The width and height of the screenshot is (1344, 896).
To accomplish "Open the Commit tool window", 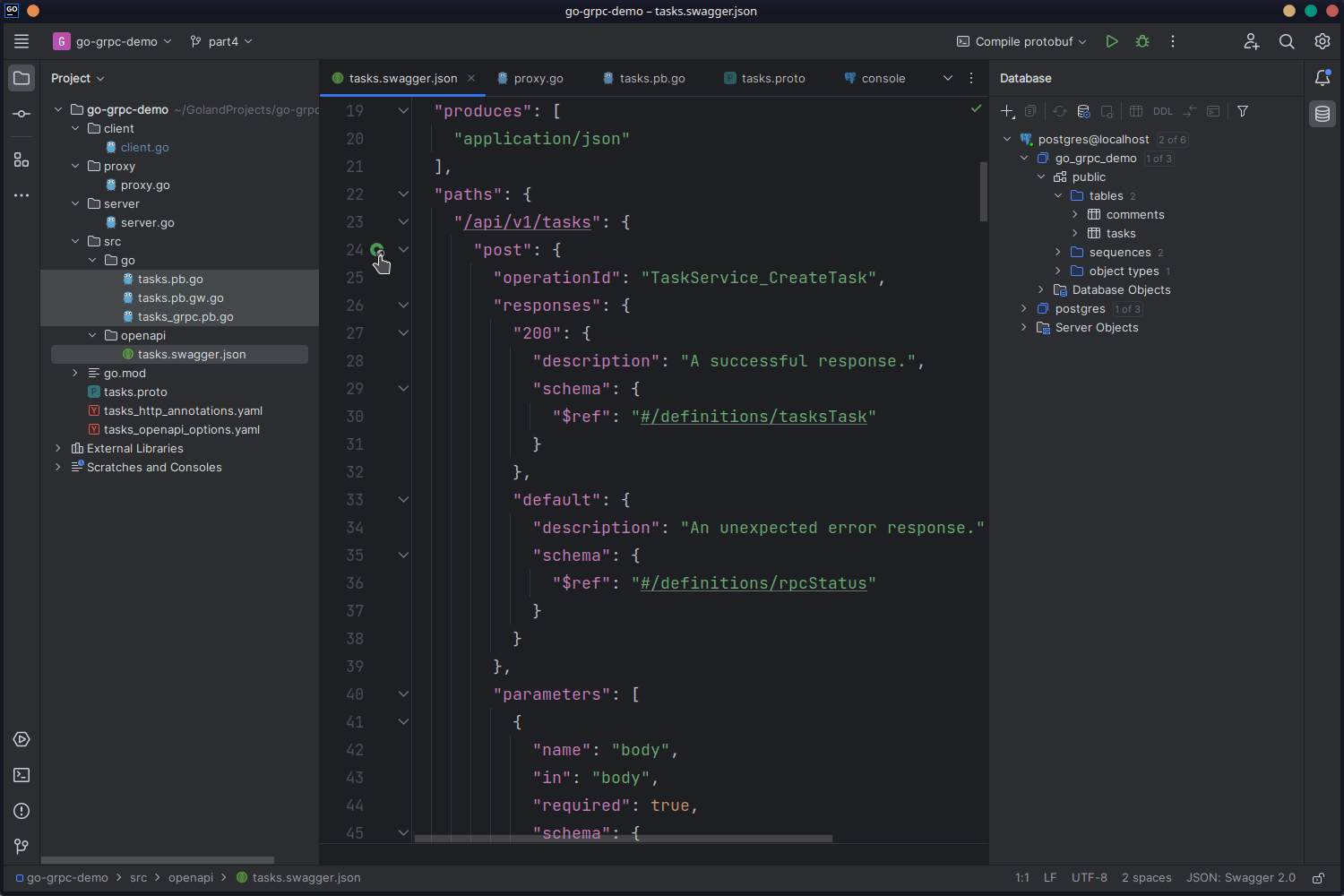I will click(x=22, y=114).
